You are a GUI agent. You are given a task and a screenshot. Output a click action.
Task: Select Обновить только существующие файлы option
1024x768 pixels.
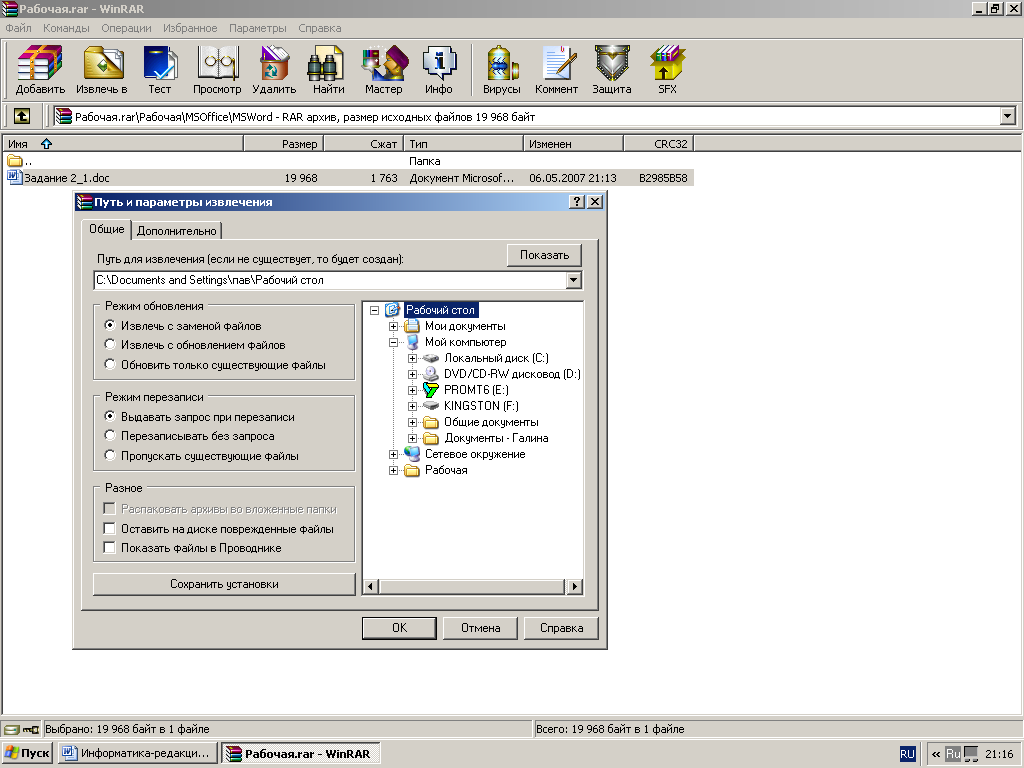click(110, 364)
